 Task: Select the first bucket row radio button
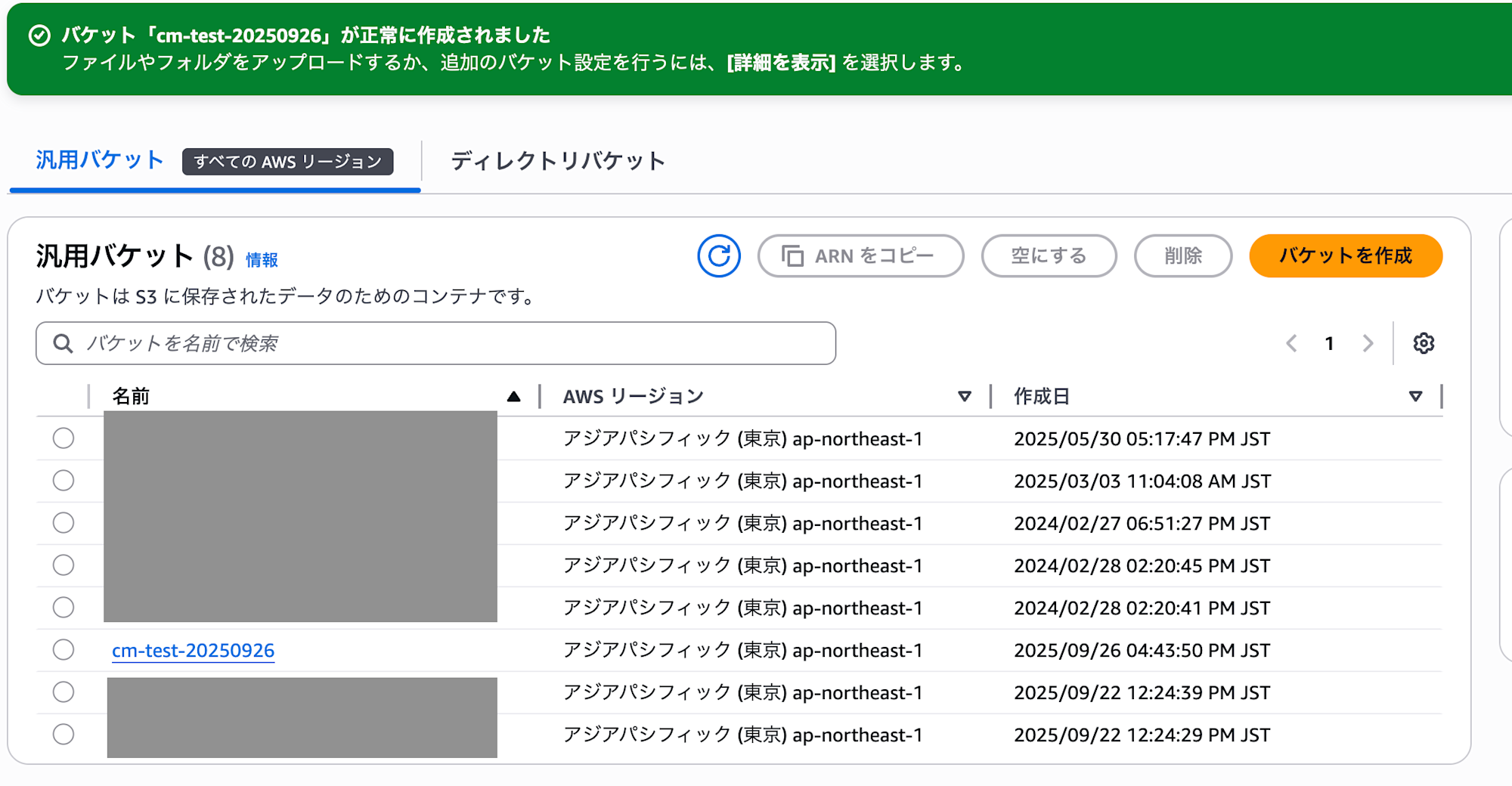coord(64,438)
